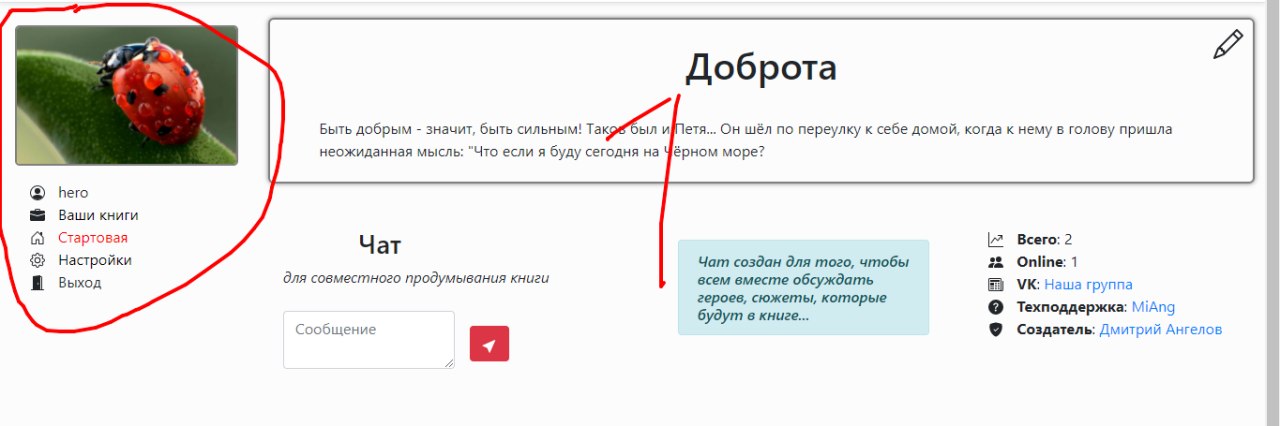Click the newspaper icon beside VK

tap(995, 285)
